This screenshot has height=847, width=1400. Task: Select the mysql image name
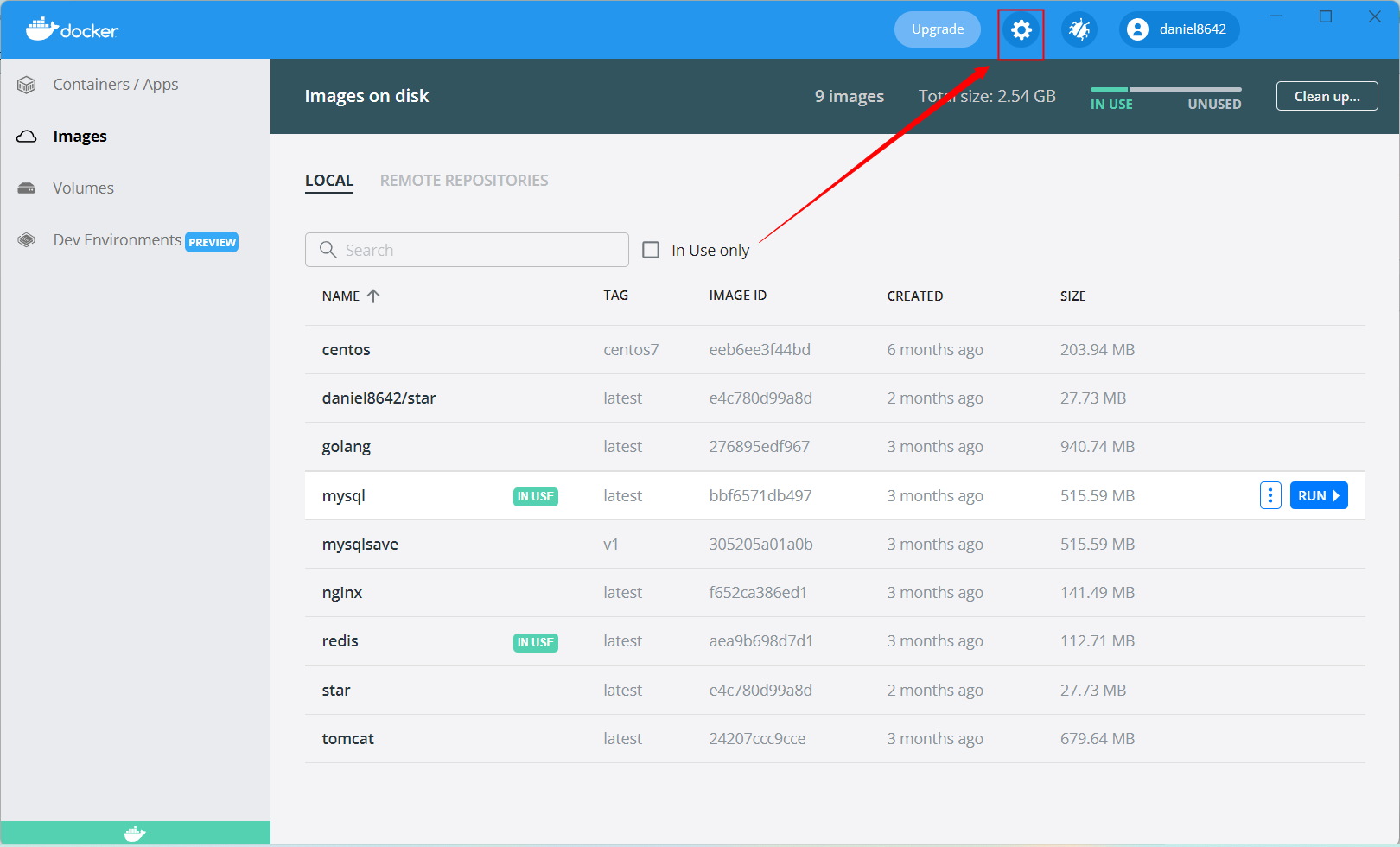pyautogui.click(x=344, y=496)
